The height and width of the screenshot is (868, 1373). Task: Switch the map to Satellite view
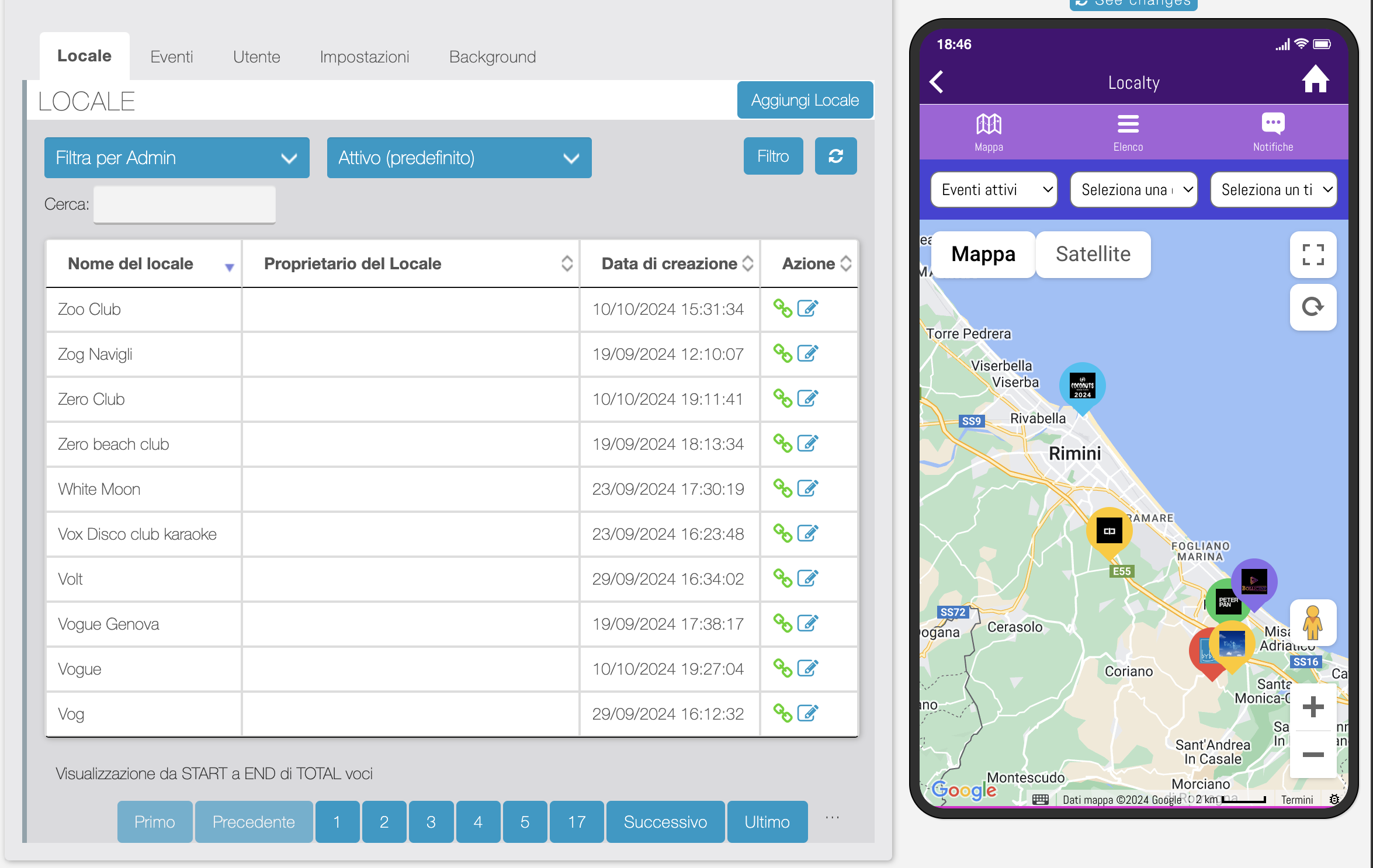click(1093, 254)
